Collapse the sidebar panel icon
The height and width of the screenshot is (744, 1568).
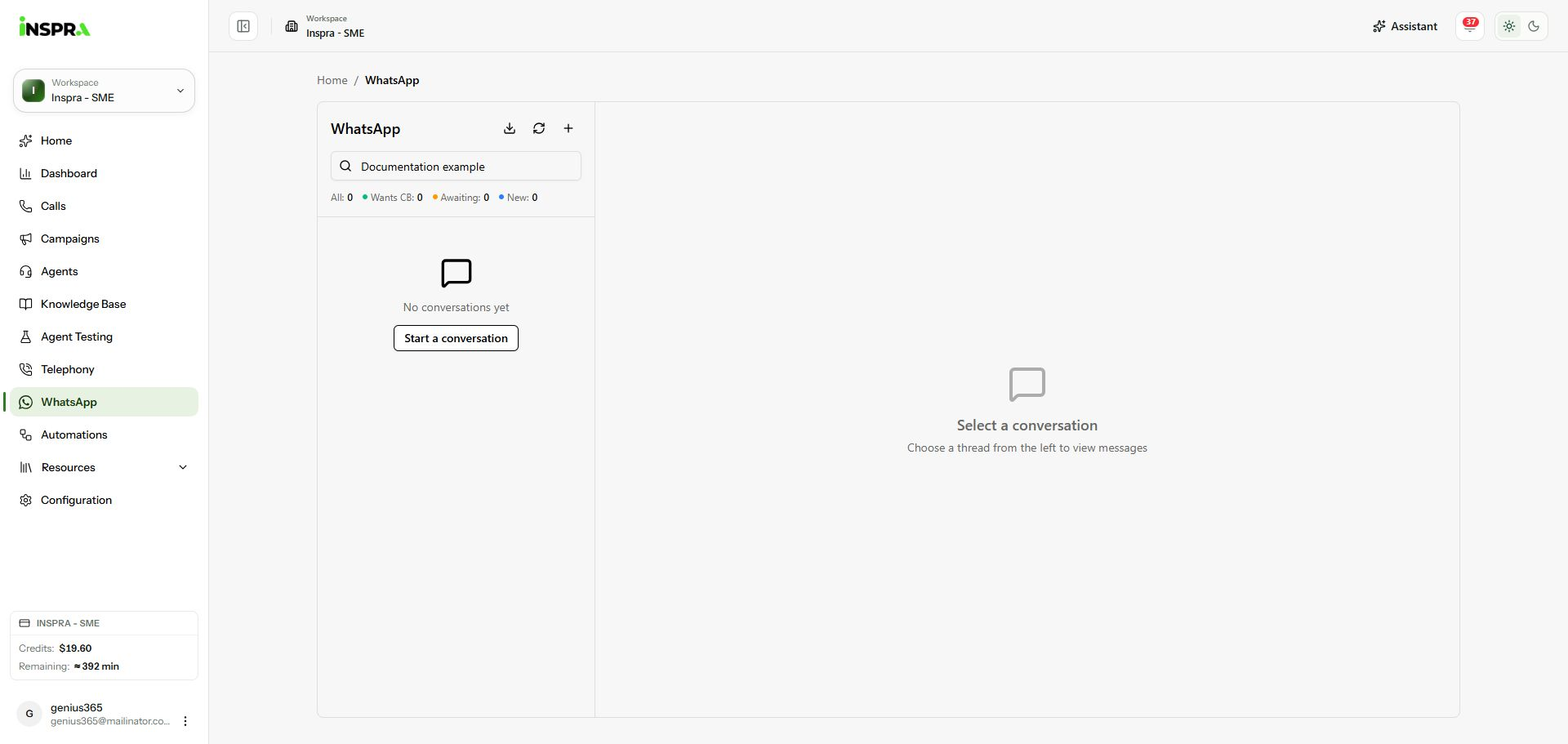tap(243, 26)
